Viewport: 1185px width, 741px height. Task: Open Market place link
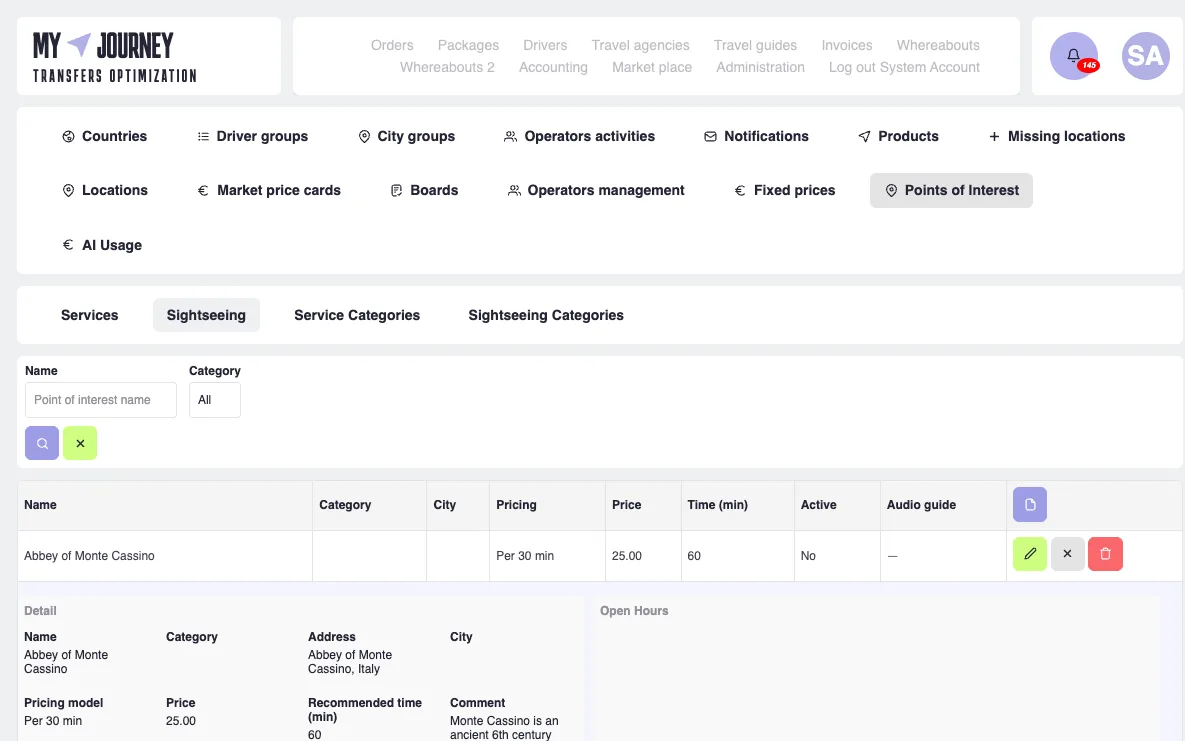651,67
